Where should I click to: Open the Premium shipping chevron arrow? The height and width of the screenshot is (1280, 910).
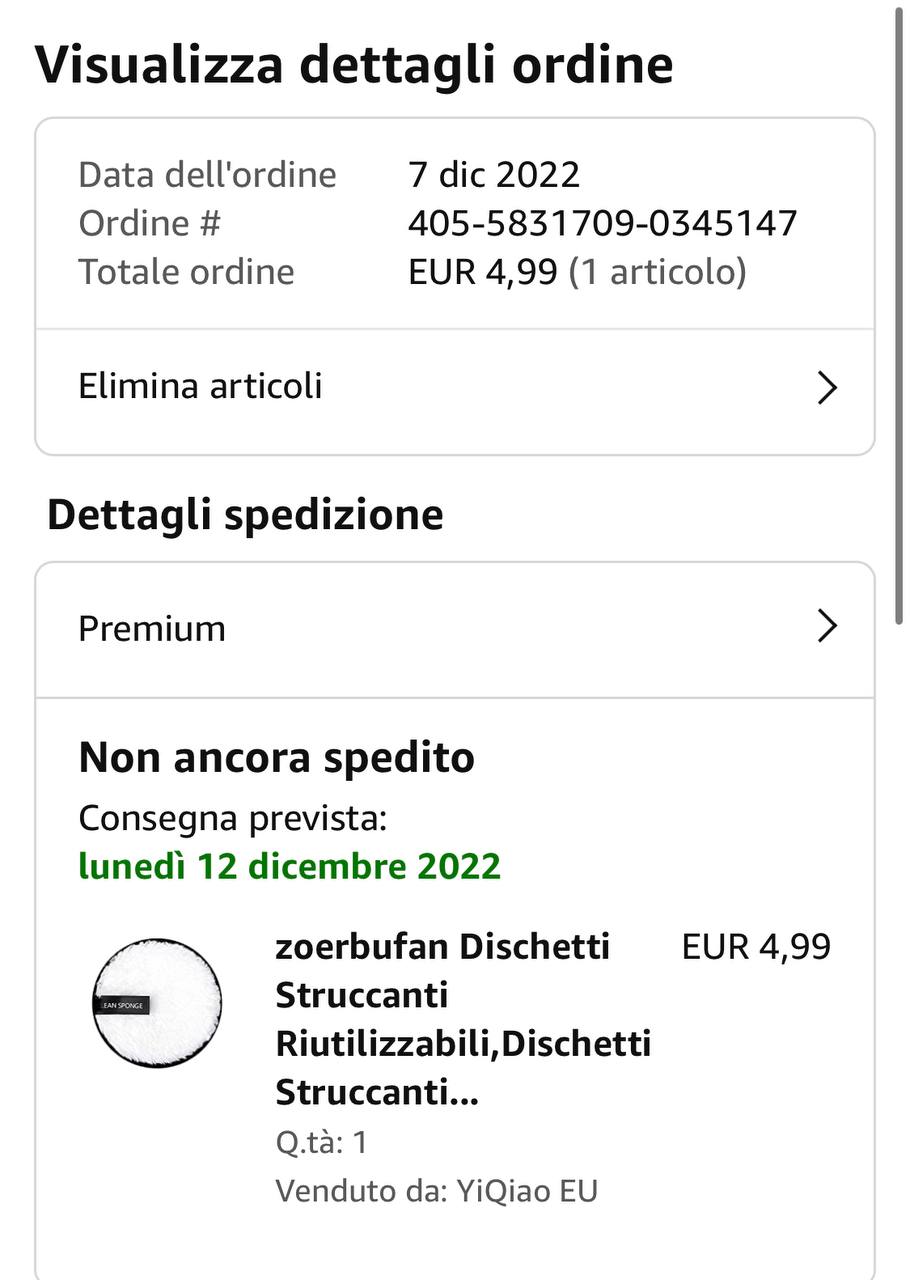[826, 627]
